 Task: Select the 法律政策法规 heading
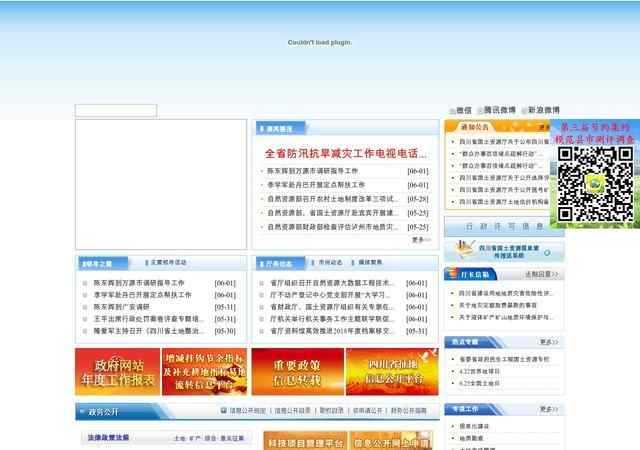coord(108,437)
